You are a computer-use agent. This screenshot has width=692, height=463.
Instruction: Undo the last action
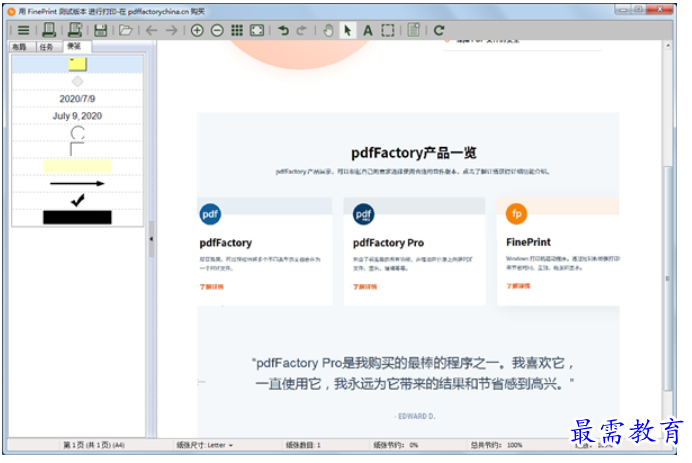point(283,30)
